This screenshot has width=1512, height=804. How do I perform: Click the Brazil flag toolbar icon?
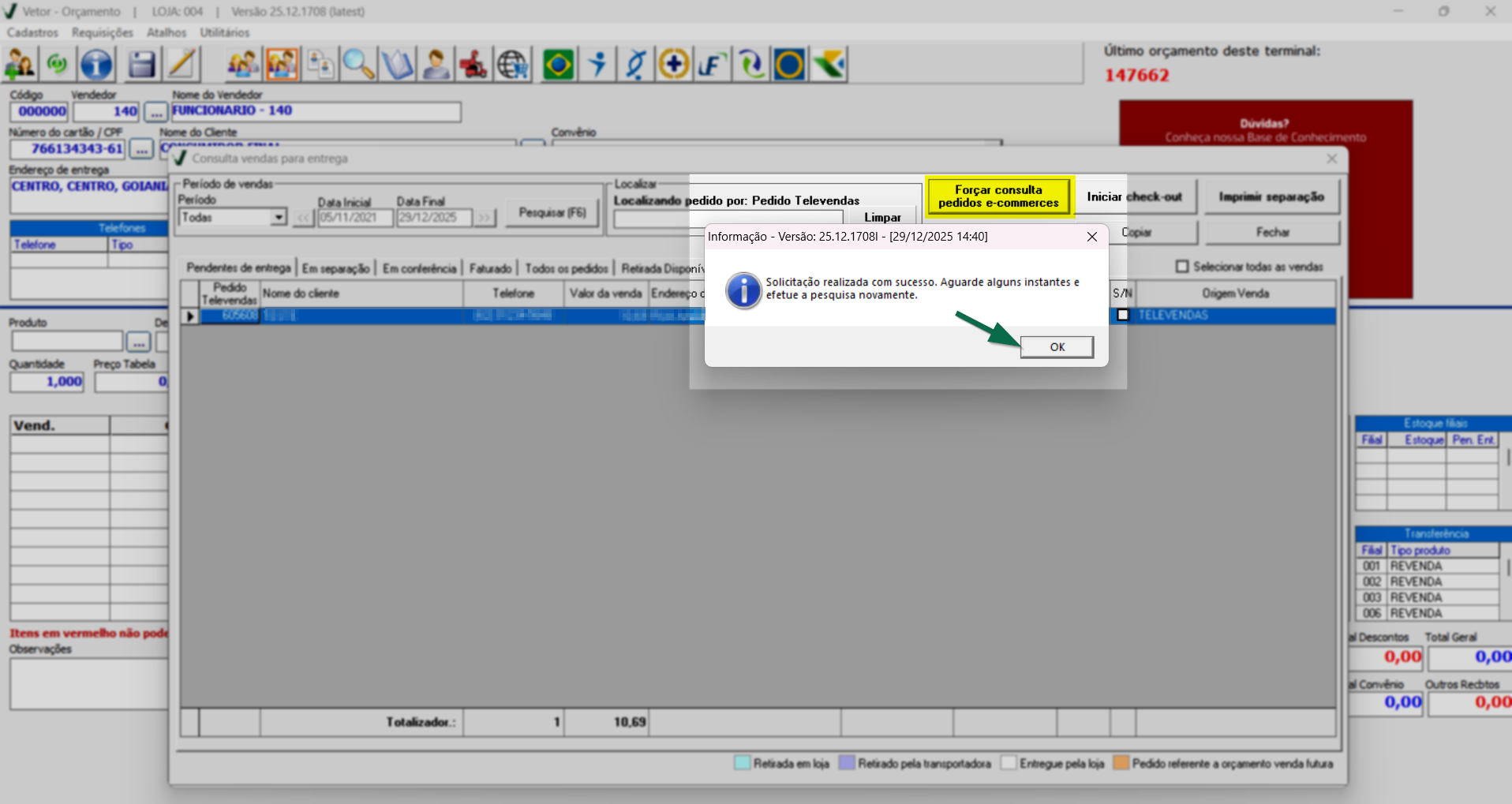pyautogui.click(x=558, y=65)
